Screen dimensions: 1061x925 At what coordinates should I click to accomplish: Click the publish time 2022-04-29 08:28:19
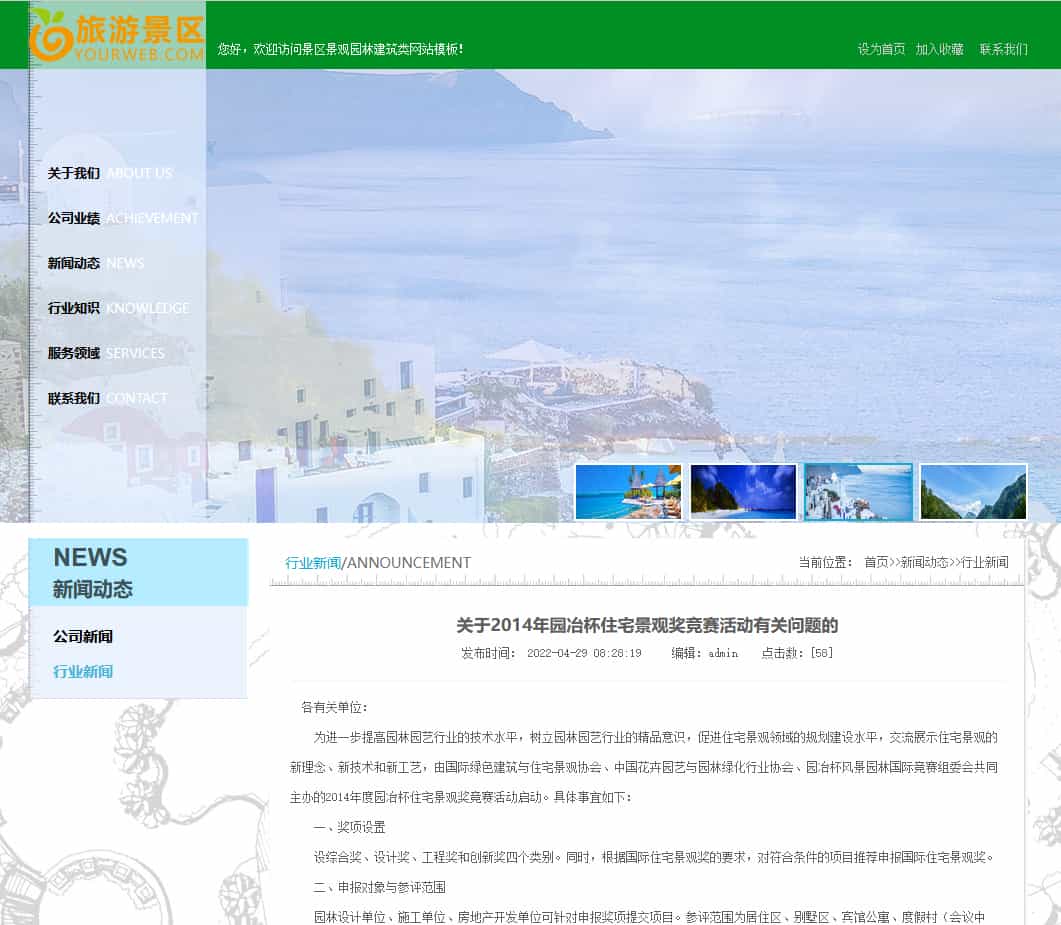click(584, 653)
